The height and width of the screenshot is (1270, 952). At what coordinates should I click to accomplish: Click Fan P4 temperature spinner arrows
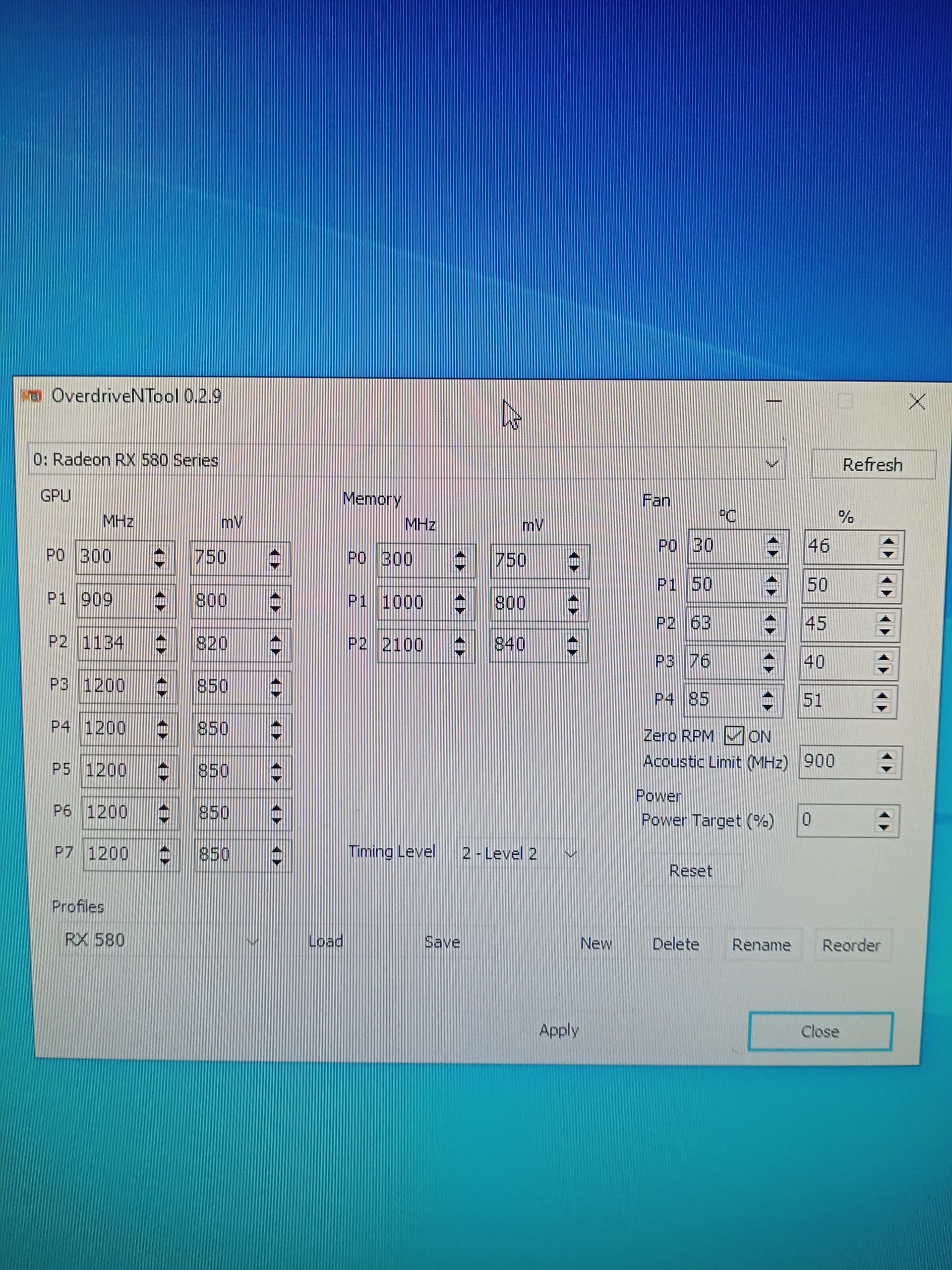768,701
